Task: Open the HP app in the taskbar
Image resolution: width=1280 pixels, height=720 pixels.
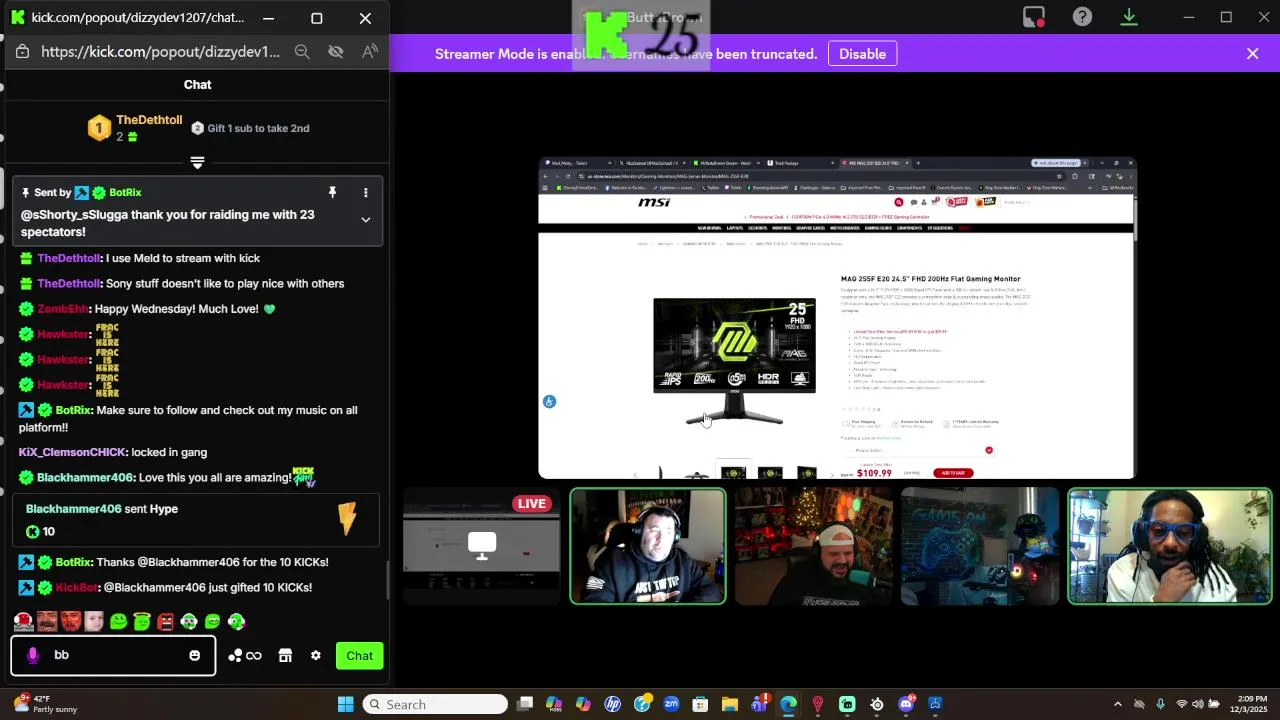Action: click(613, 704)
